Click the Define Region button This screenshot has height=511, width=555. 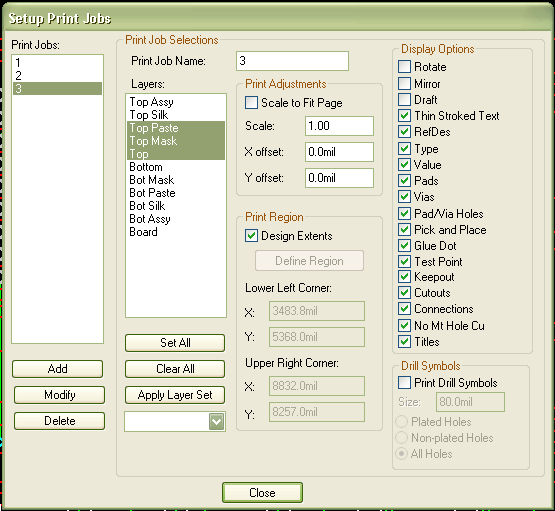pyautogui.click(x=309, y=261)
